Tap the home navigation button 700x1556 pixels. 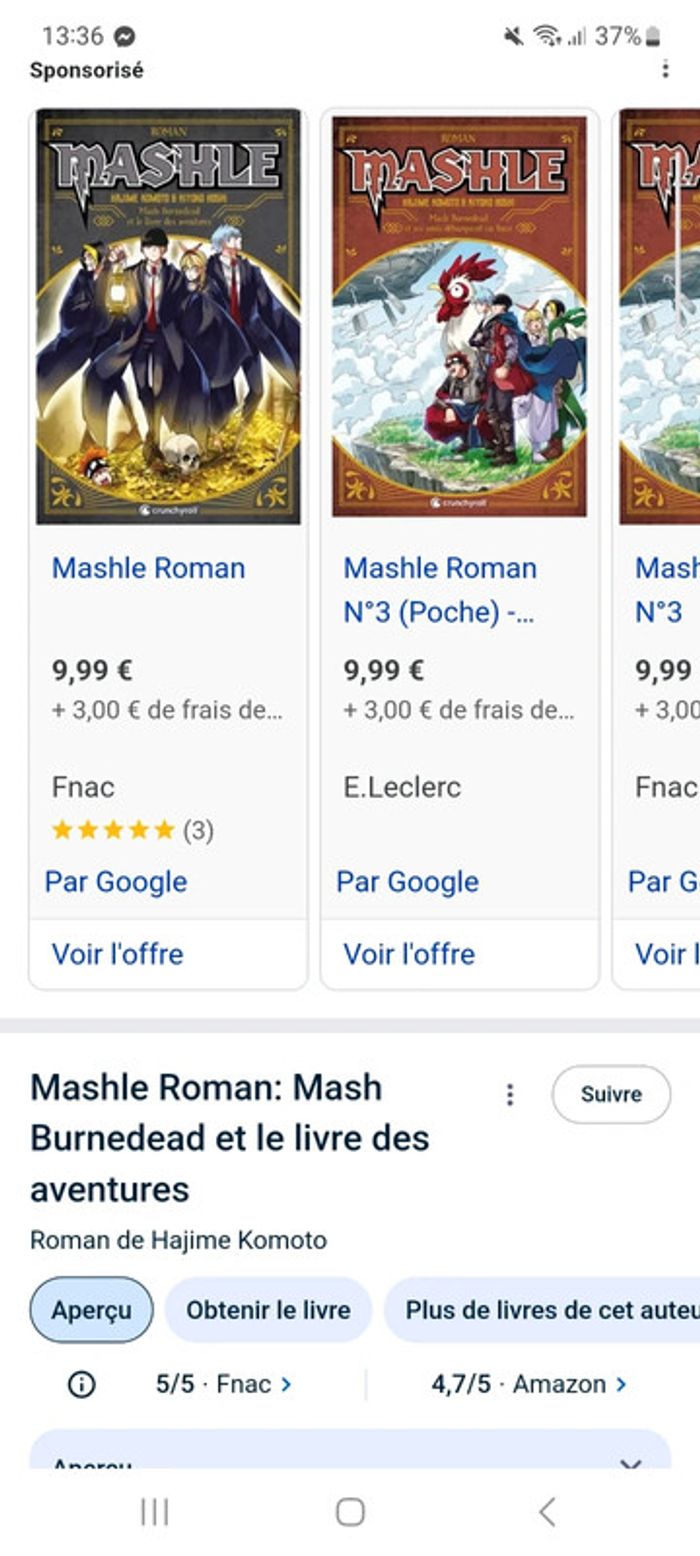350,1514
